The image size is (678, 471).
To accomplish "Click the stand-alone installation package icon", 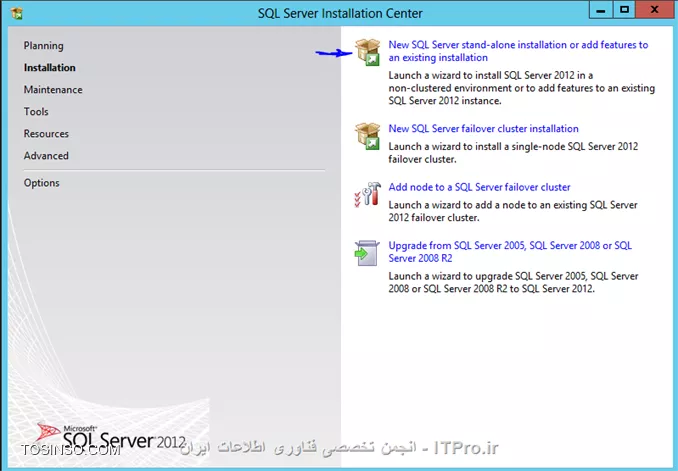I will click(368, 52).
